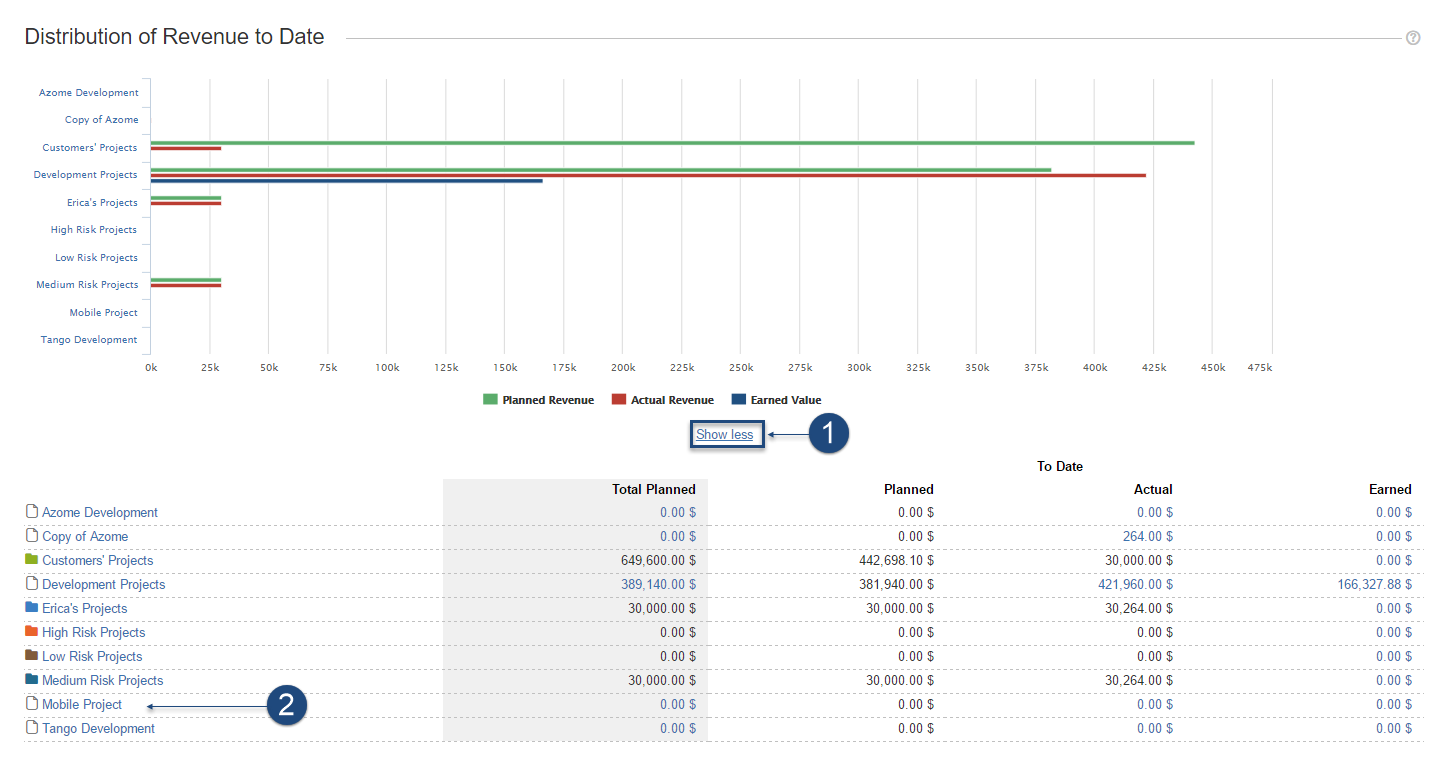The image size is (1444, 769).
Task: Click the blue Development Projects earned value bar
Action: pyautogui.click(x=346, y=181)
